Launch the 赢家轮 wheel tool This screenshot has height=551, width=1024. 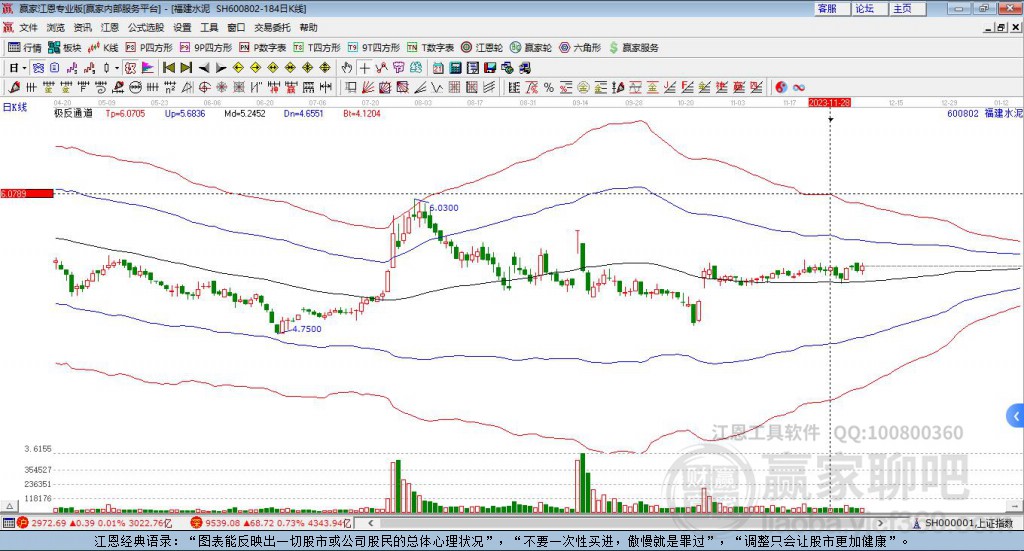coord(531,48)
